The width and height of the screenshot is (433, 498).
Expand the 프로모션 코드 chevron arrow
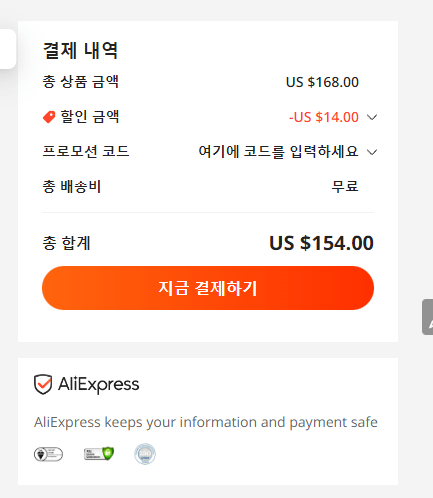click(x=372, y=152)
